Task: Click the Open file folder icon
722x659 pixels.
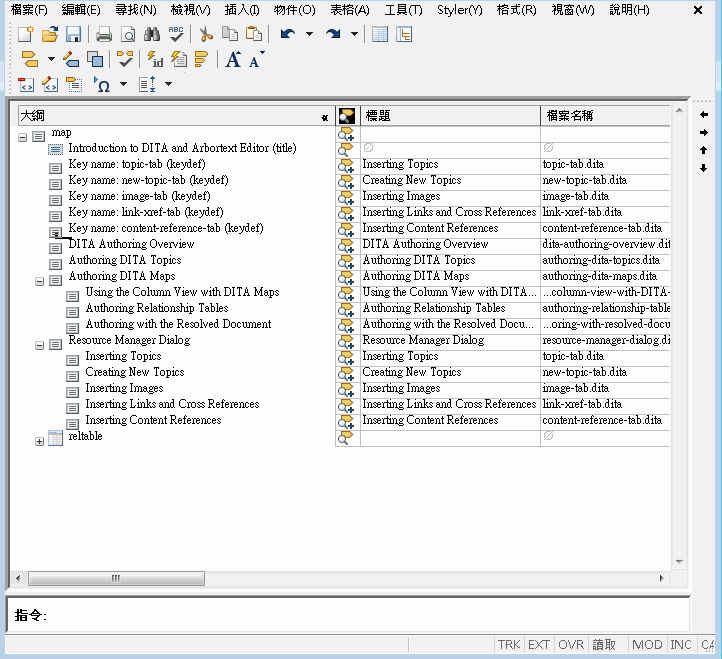Action: tap(50, 34)
